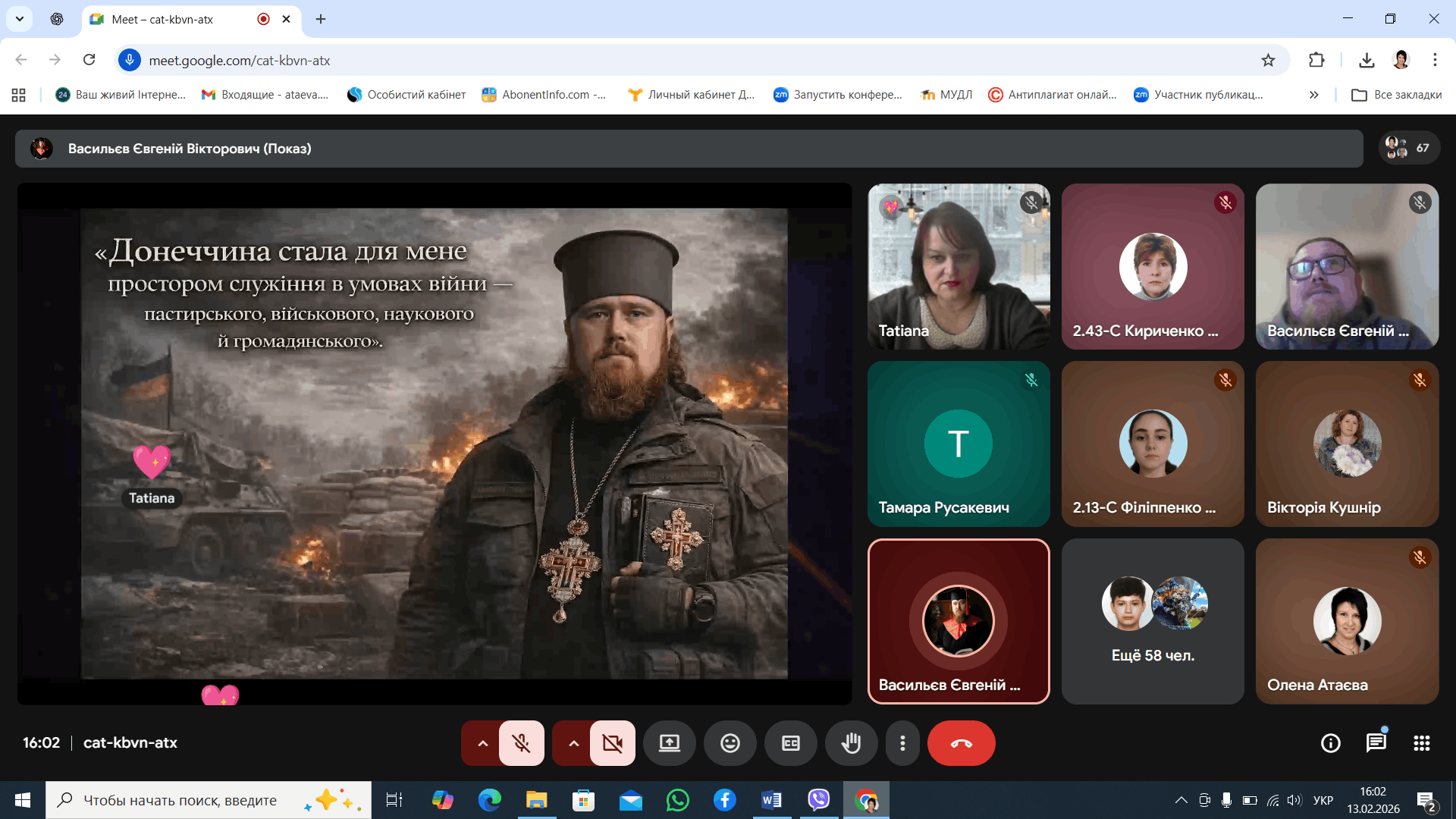Expand hidden bookmarks chevron
The image size is (1456, 819).
pos(1313,95)
